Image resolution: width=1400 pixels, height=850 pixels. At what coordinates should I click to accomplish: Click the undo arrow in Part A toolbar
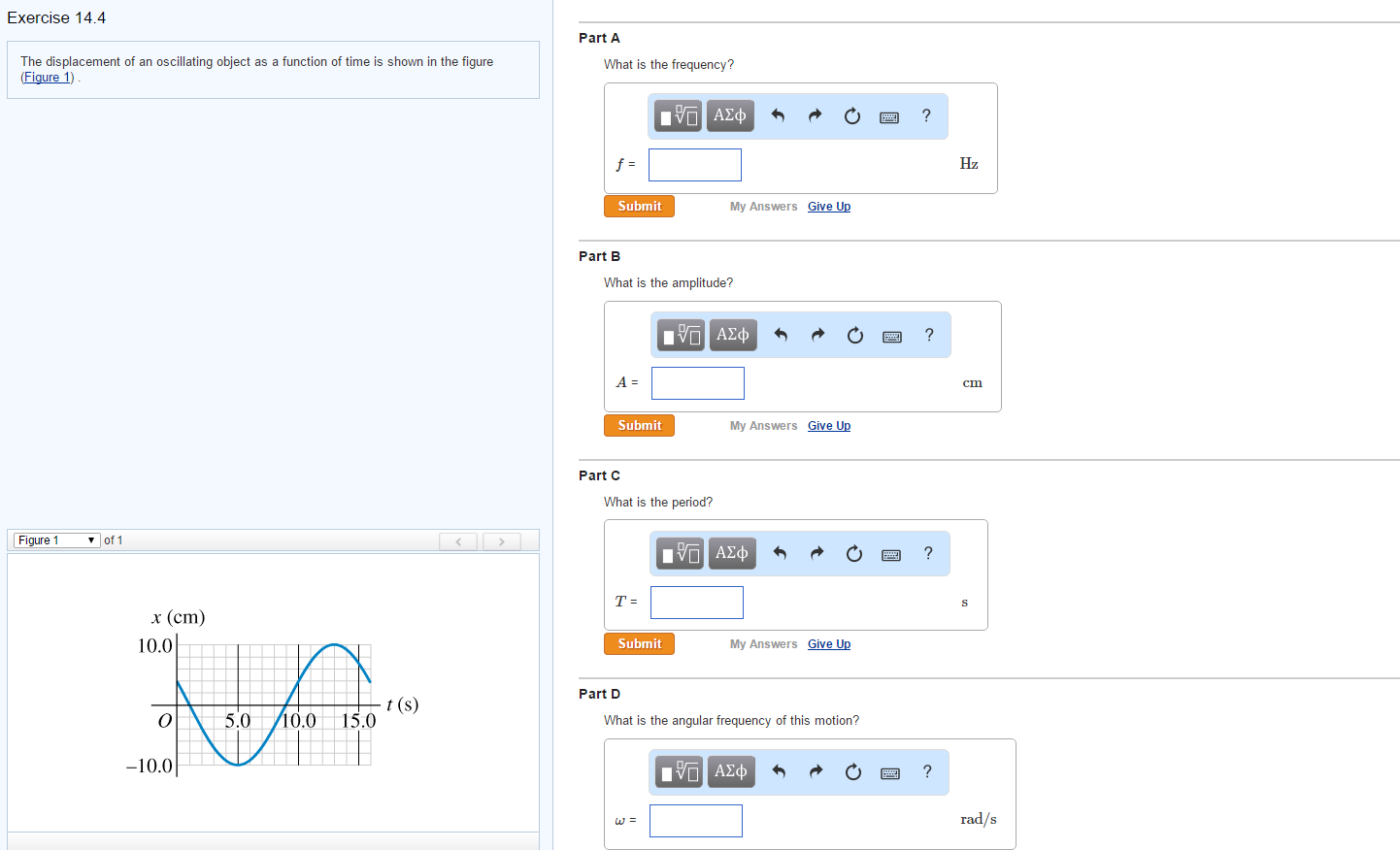[x=778, y=115]
